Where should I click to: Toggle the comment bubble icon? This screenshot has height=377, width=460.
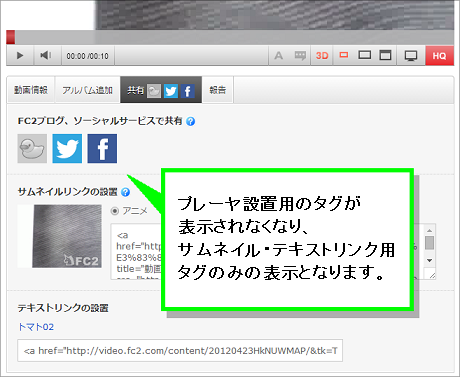300,56
